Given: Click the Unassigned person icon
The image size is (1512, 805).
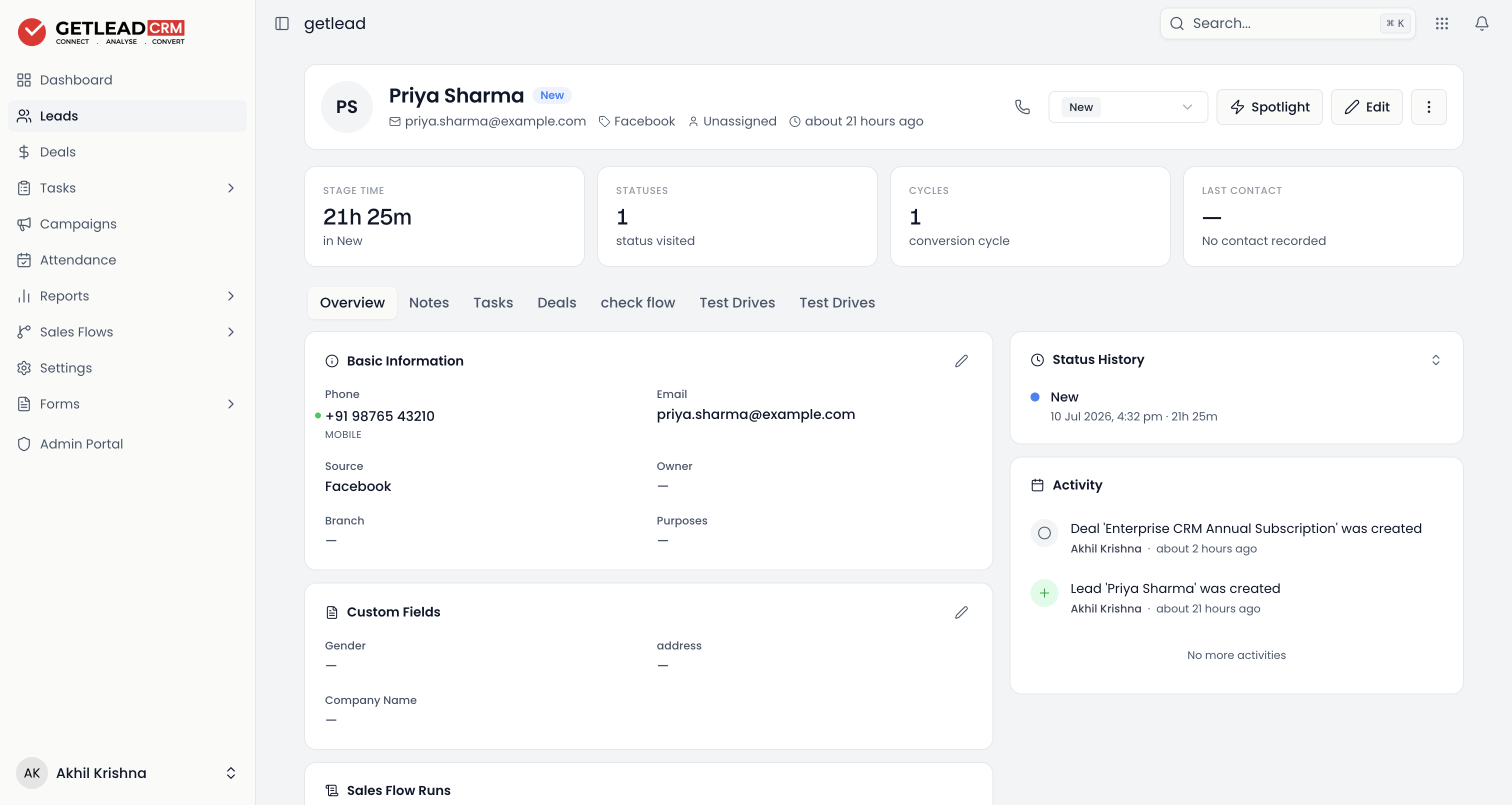Looking at the screenshot, I should point(693,121).
